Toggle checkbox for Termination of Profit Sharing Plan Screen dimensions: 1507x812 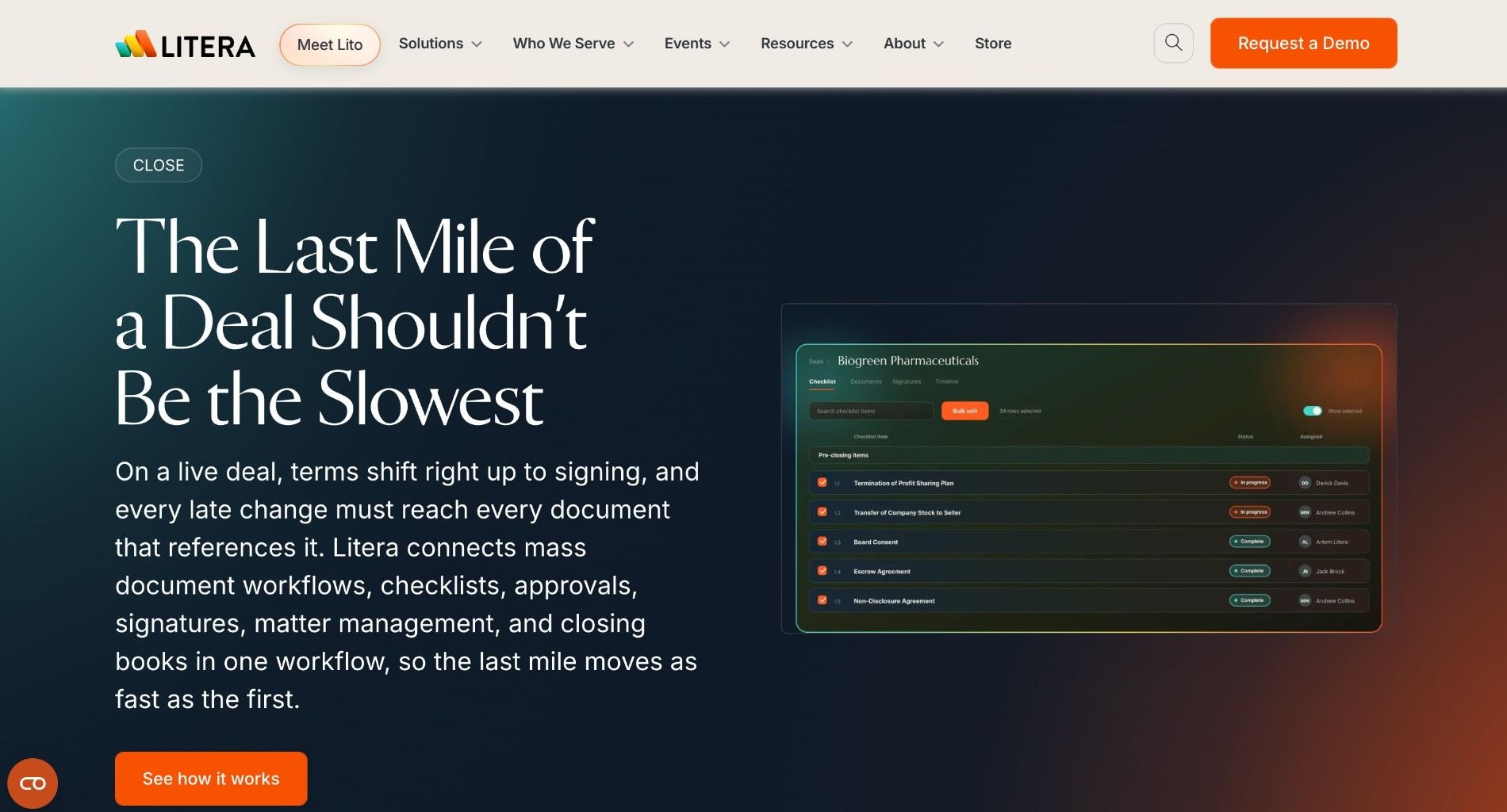823,482
